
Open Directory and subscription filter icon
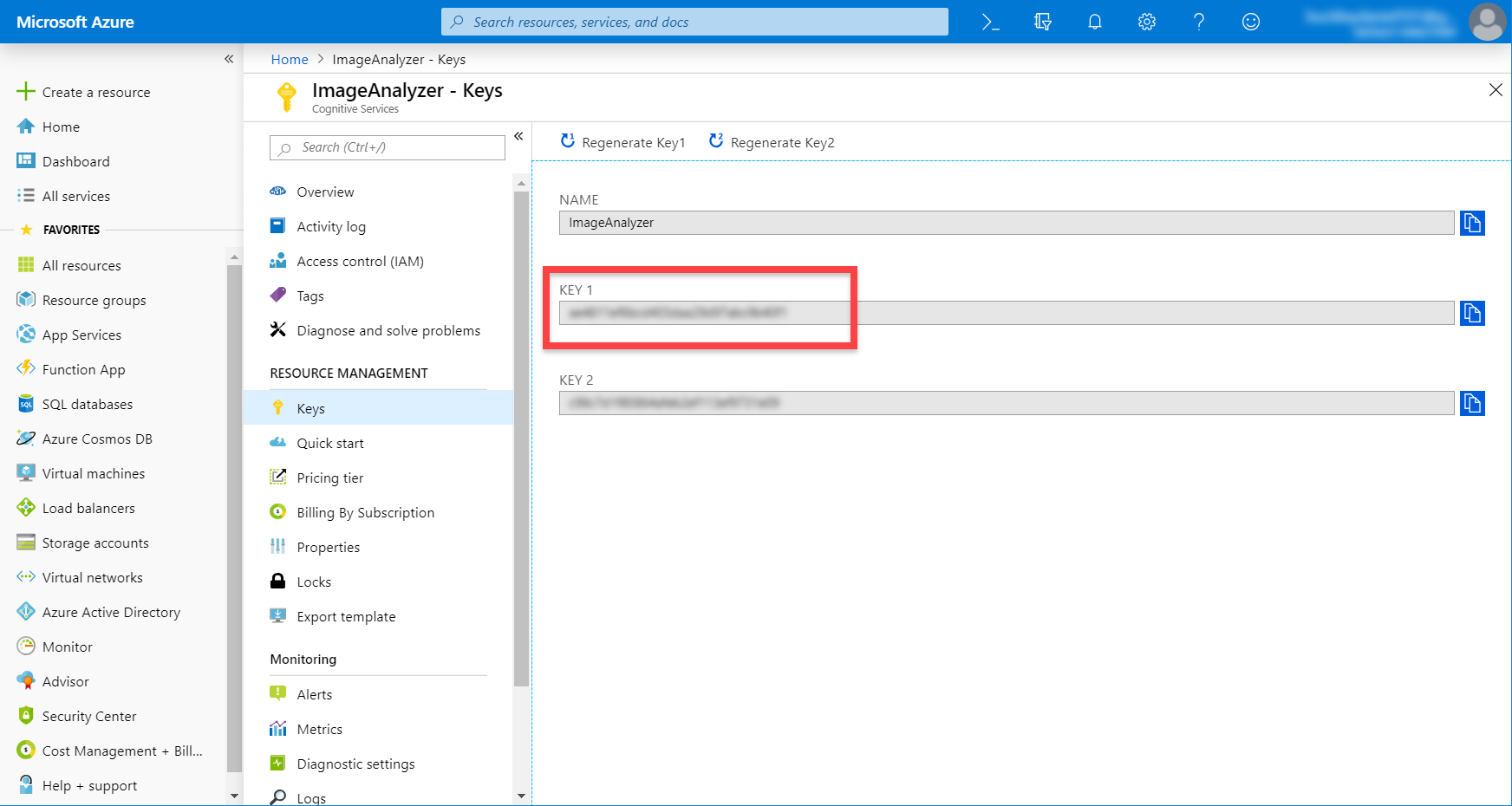(x=1043, y=23)
